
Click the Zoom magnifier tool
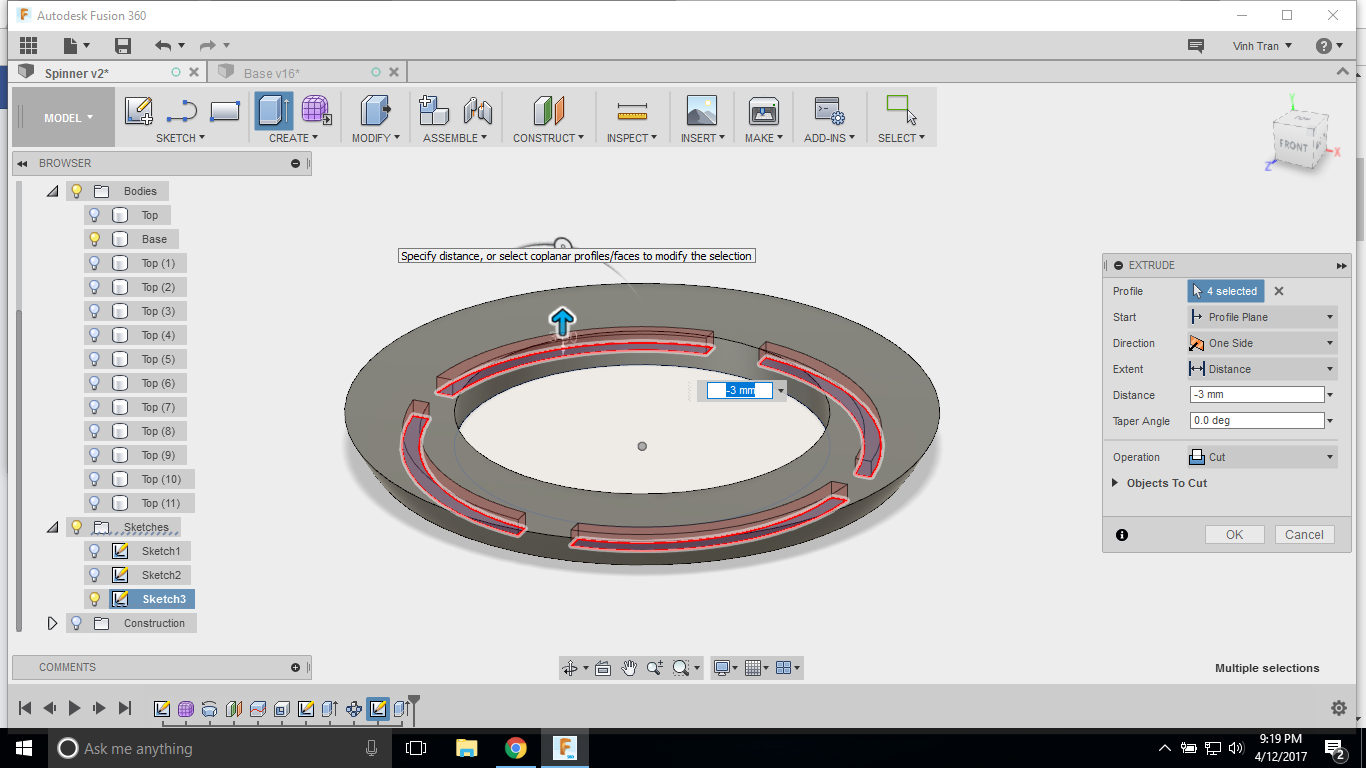pos(655,668)
